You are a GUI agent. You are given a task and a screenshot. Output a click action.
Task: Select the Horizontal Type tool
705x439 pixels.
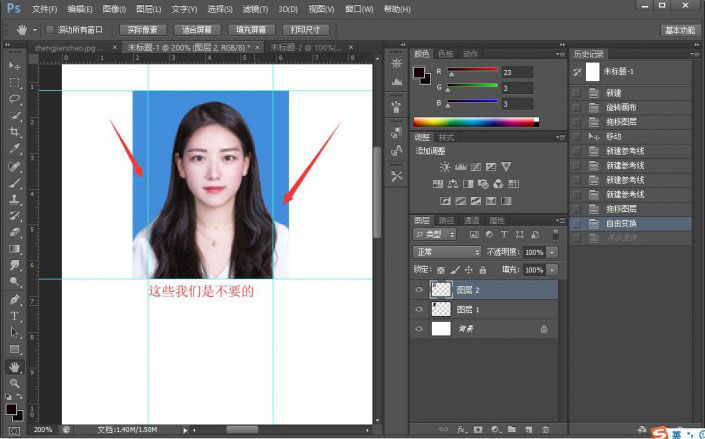click(x=14, y=315)
